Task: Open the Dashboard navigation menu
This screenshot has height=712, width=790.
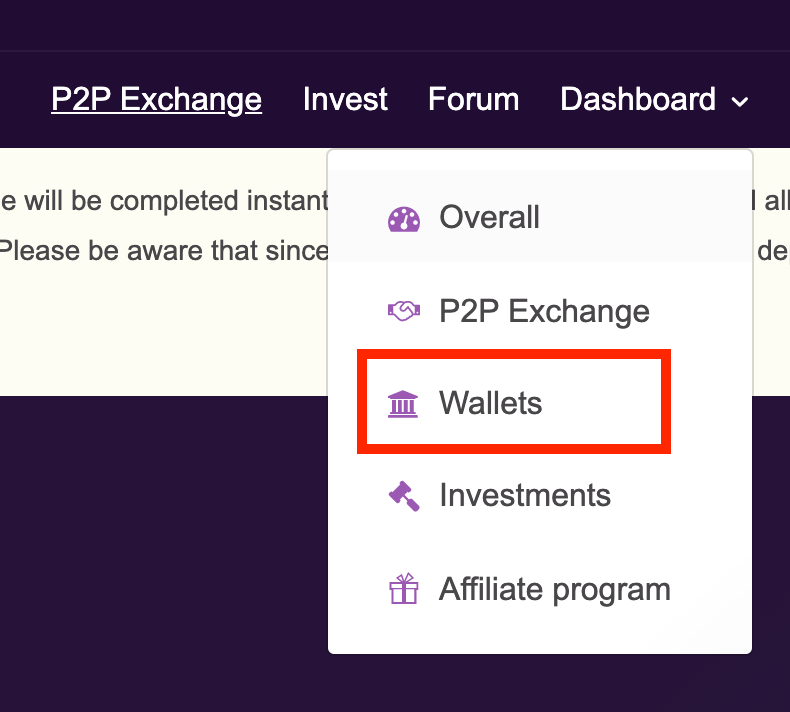Action: click(654, 99)
